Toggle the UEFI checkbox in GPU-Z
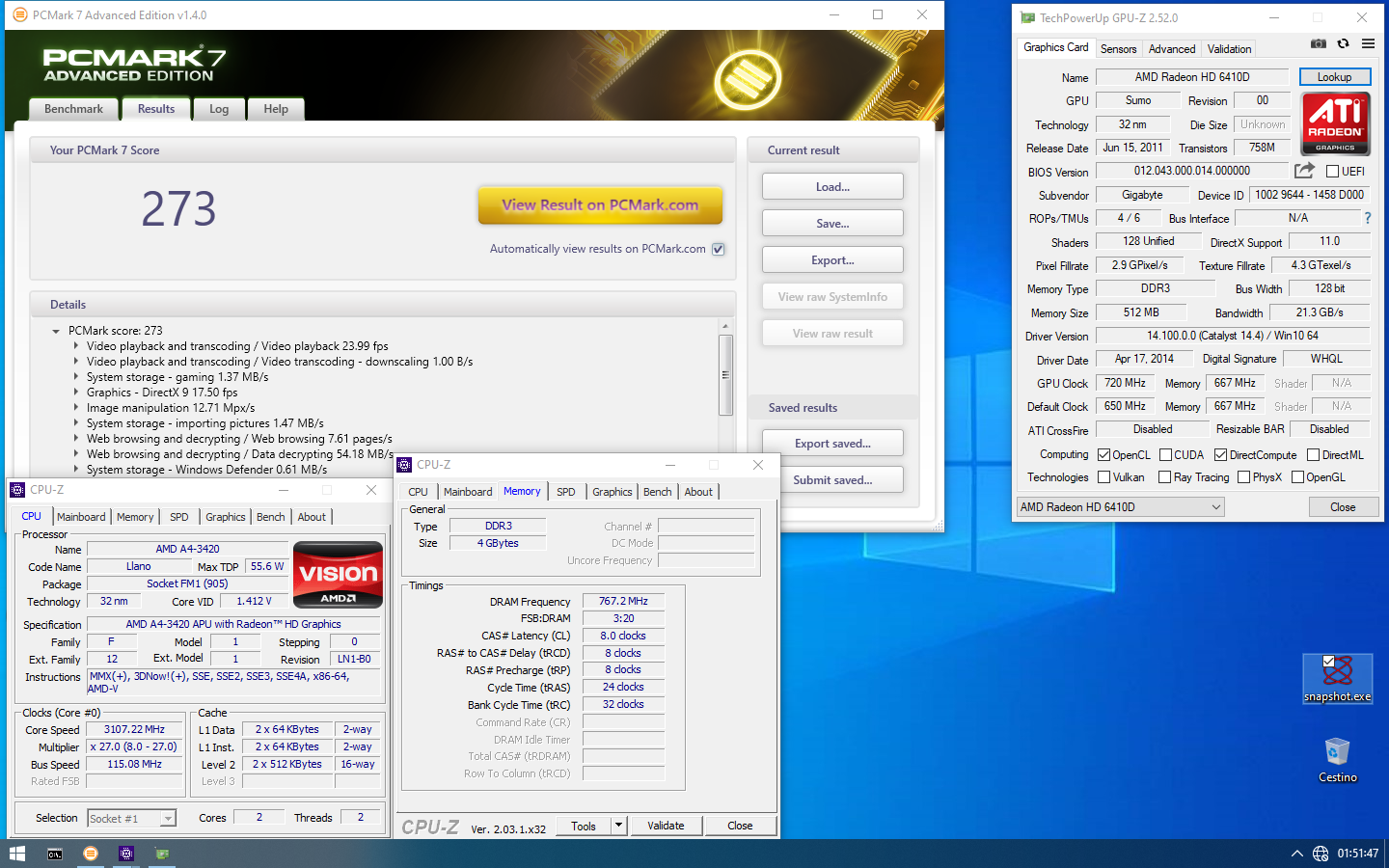This screenshot has height=868, width=1389. point(1332,171)
